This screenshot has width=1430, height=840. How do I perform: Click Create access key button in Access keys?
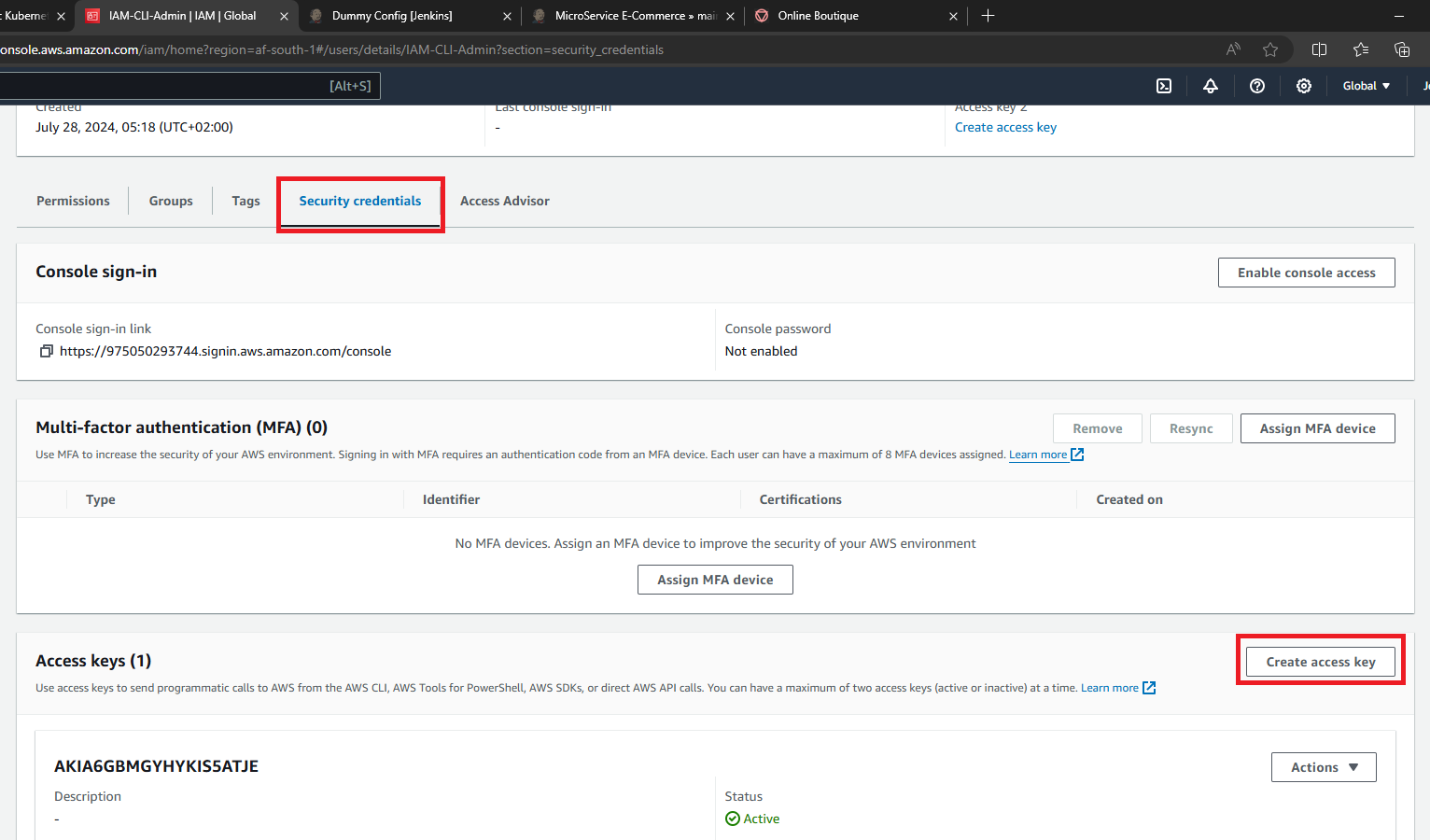point(1321,662)
